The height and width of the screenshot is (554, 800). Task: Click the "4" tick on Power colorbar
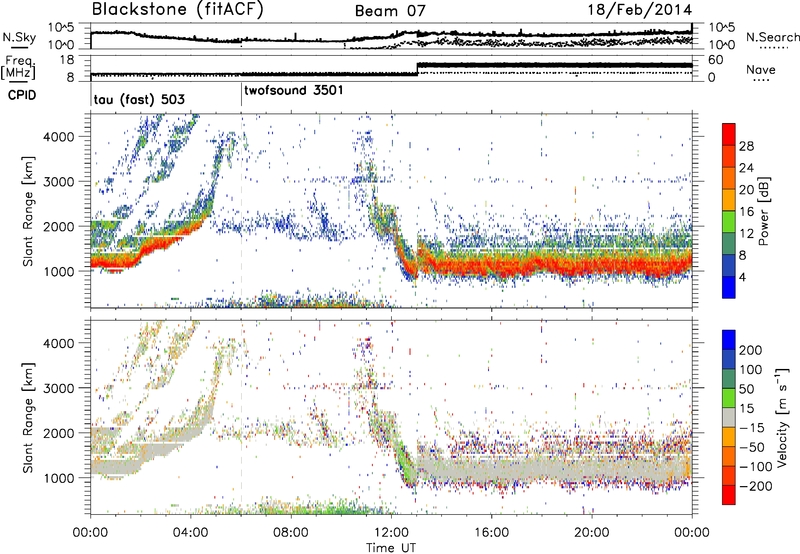(742, 278)
